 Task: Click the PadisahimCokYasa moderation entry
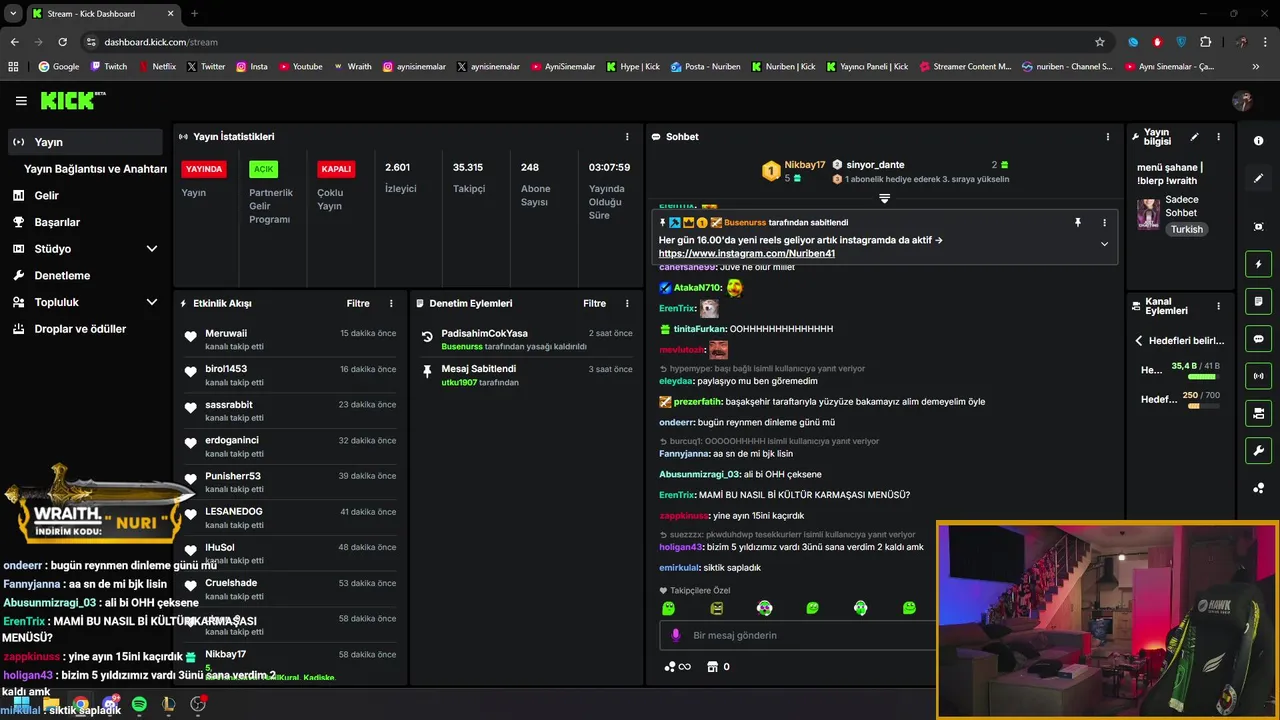coord(527,339)
